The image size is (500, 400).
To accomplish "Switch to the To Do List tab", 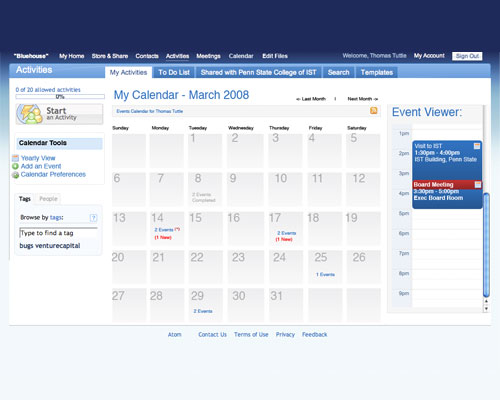I will tap(174, 72).
